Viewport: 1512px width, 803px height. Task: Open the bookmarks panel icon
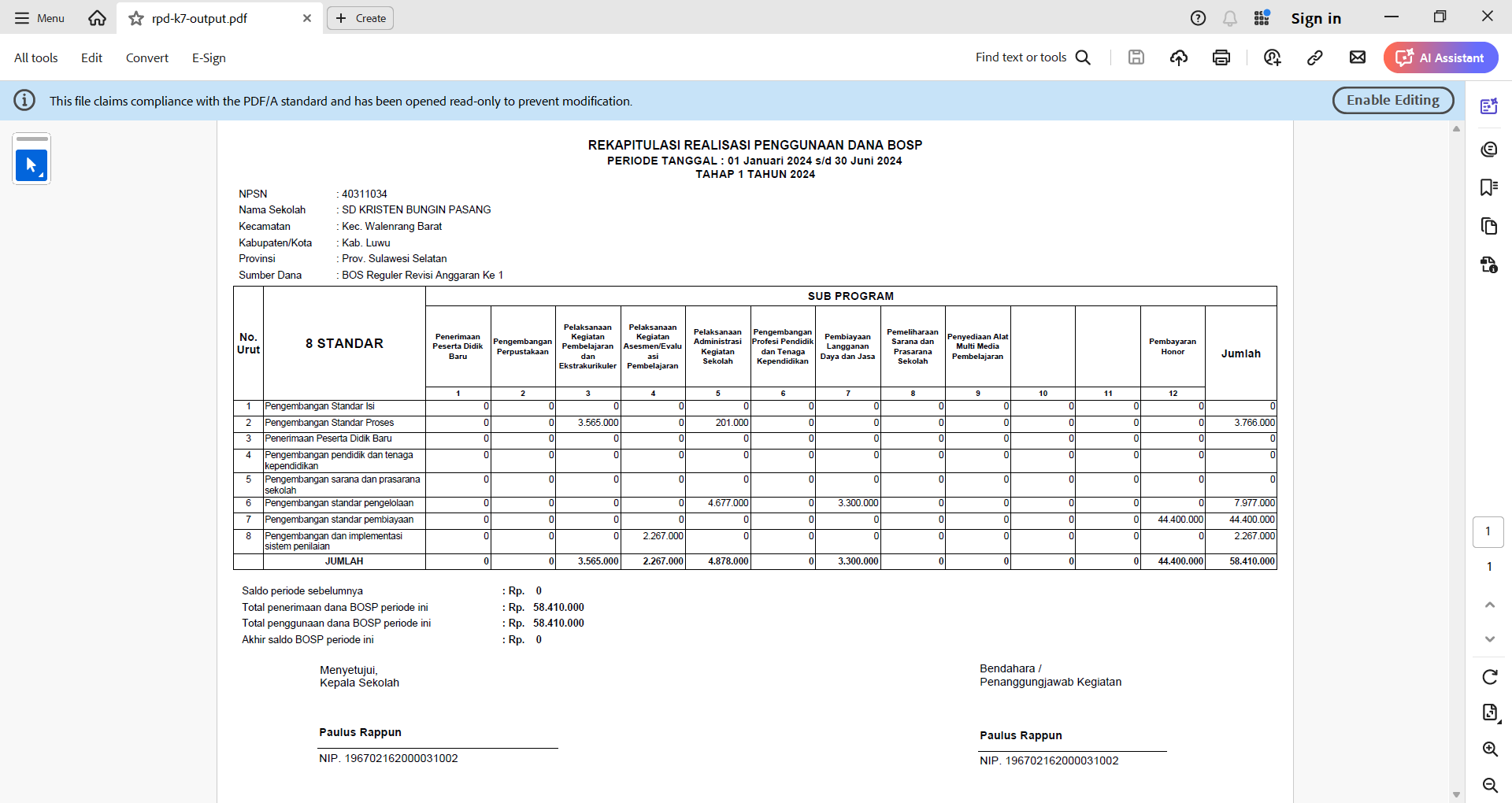(1488, 187)
